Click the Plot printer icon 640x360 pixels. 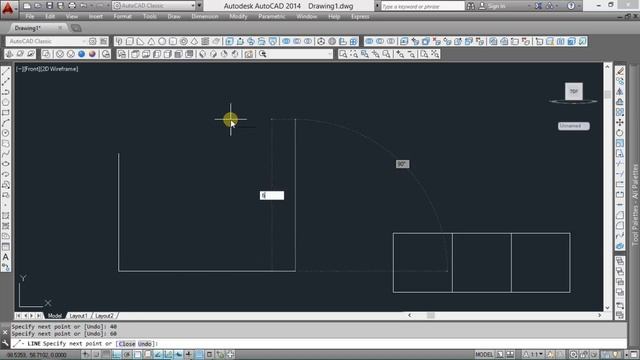72,6
